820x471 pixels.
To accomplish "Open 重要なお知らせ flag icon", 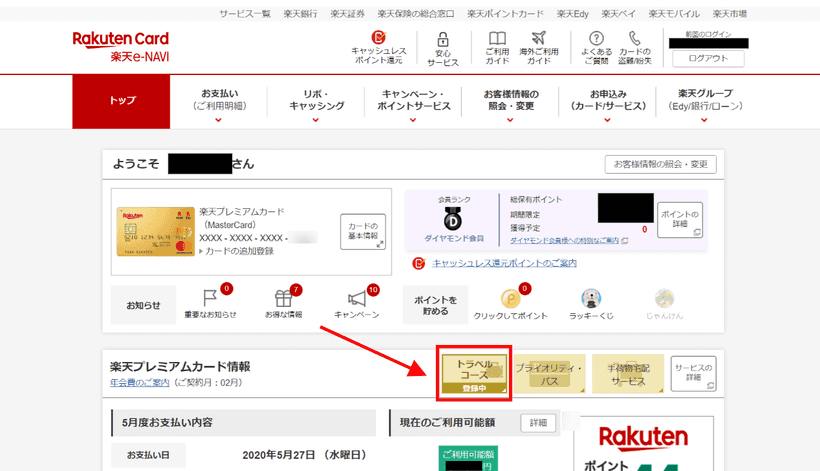I will pyautogui.click(x=210, y=303).
